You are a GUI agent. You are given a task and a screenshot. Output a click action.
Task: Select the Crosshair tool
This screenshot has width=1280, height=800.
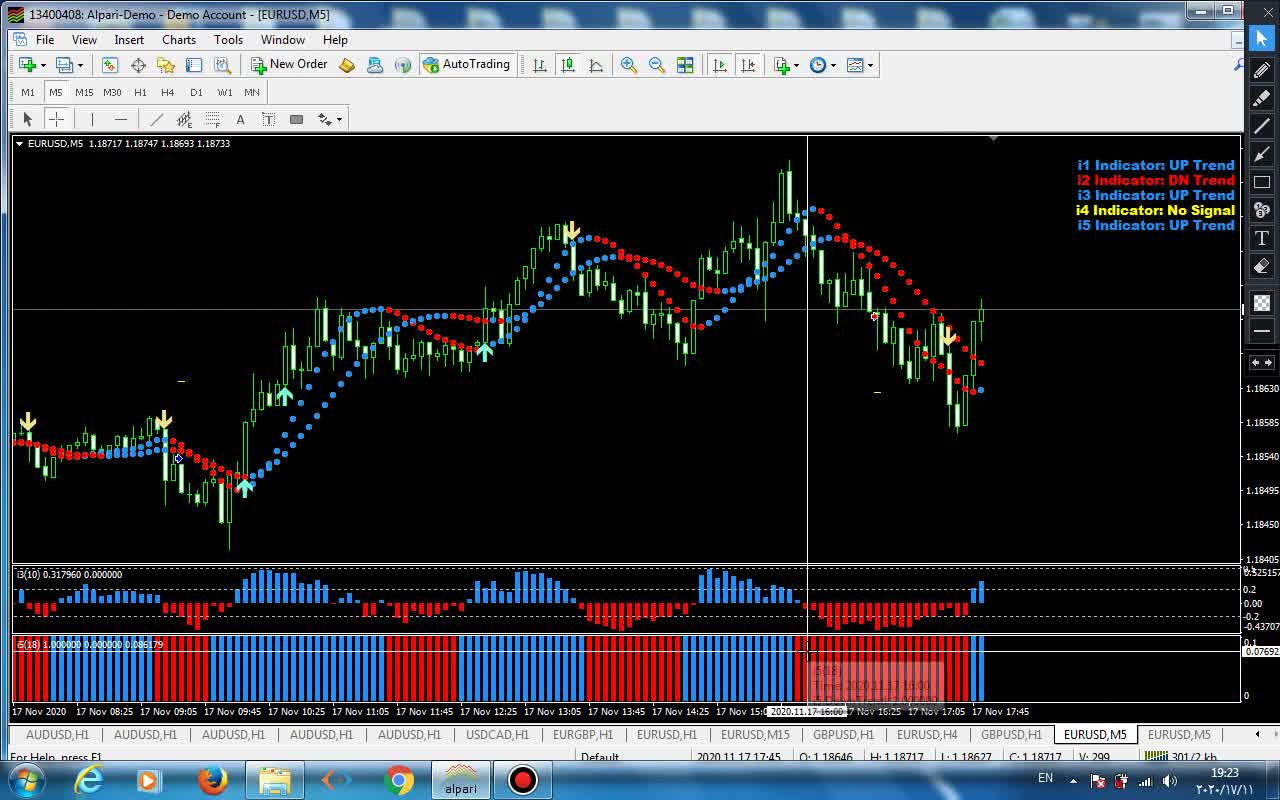(x=57, y=119)
